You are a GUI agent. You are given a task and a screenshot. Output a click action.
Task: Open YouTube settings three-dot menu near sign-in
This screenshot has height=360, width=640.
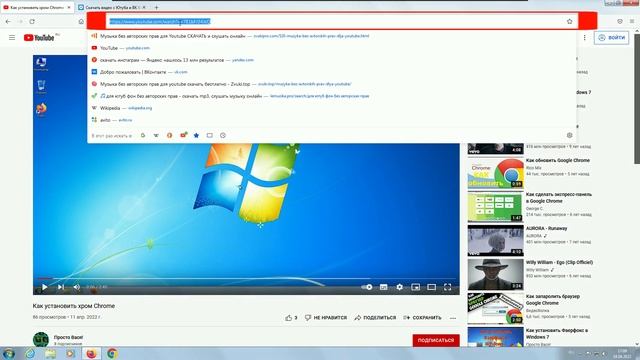[x=584, y=38]
